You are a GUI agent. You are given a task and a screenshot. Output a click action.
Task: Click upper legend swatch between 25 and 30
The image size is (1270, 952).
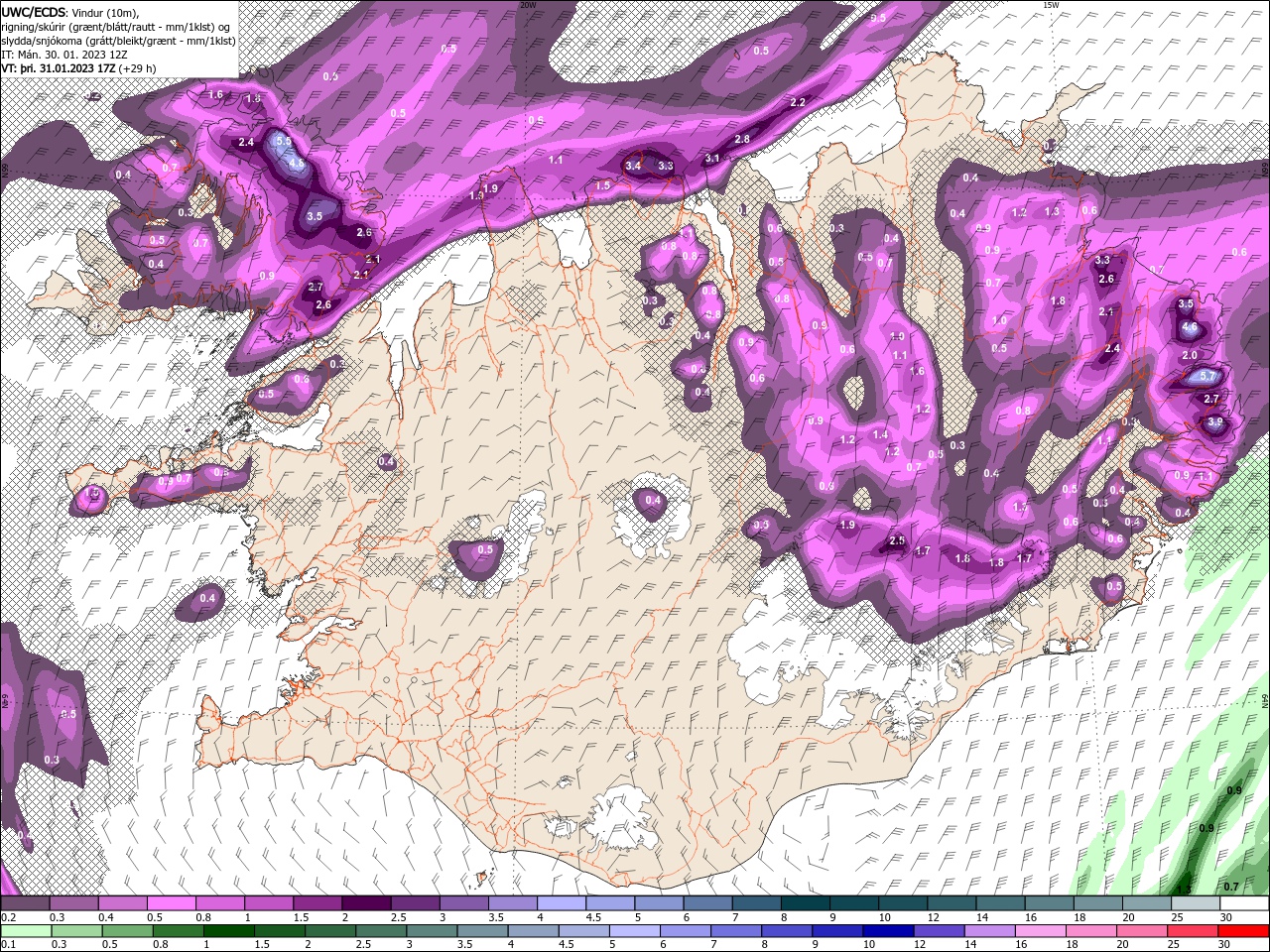coord(1196,903)
